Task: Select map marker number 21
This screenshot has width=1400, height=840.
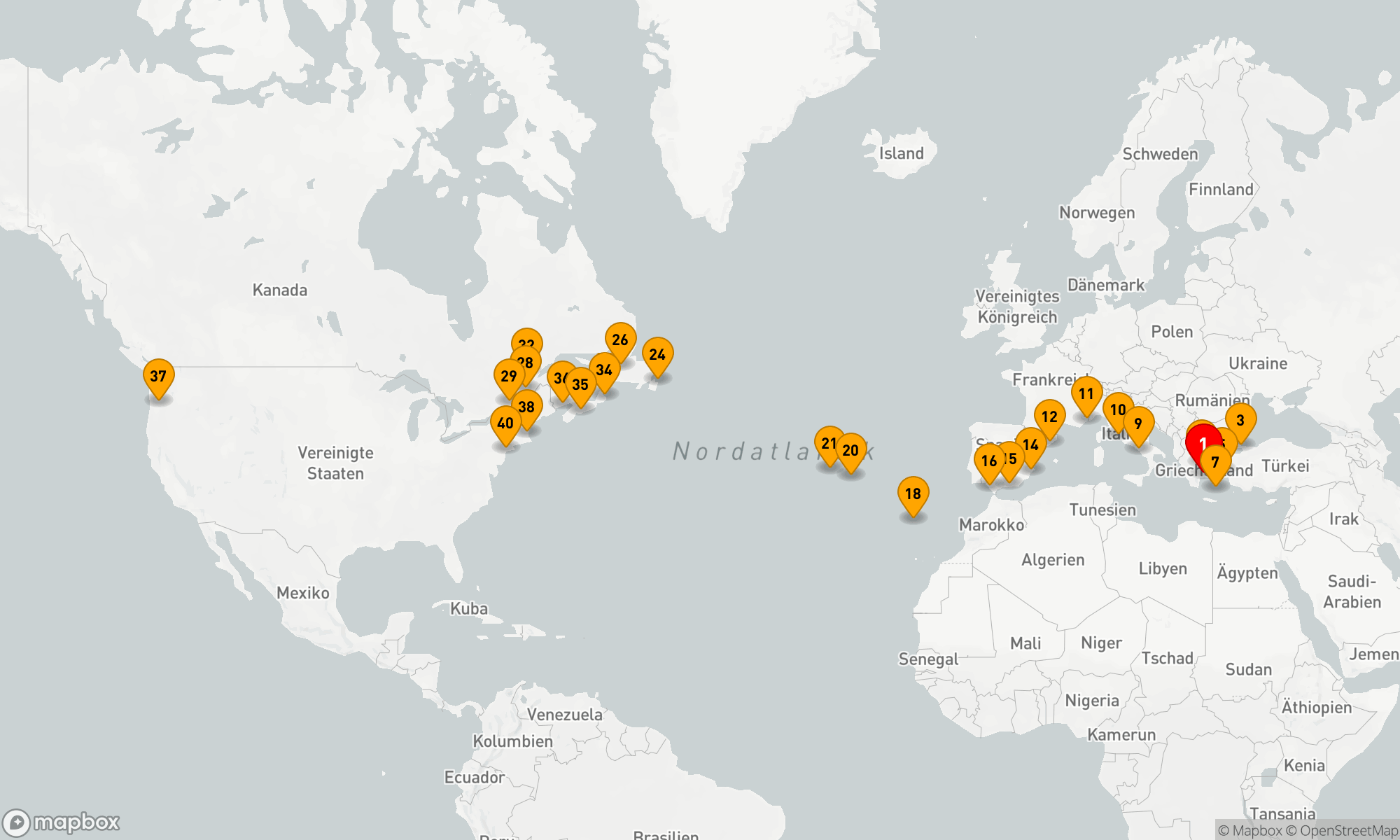Action: [x=827, y=444]
